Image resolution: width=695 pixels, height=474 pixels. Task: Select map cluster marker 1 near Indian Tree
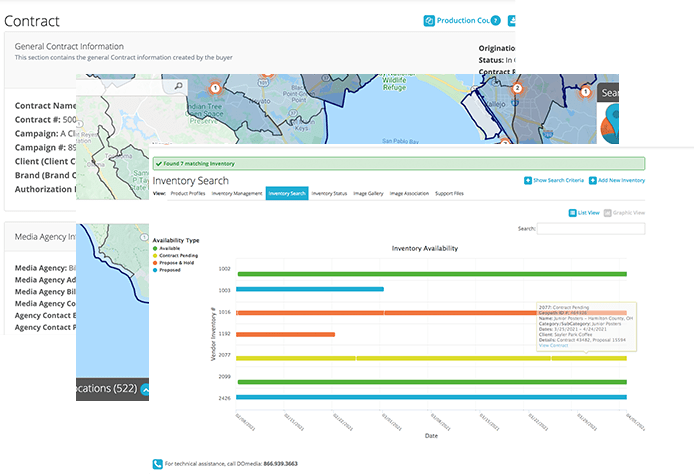pyautogui.click(x=215, y=88)
